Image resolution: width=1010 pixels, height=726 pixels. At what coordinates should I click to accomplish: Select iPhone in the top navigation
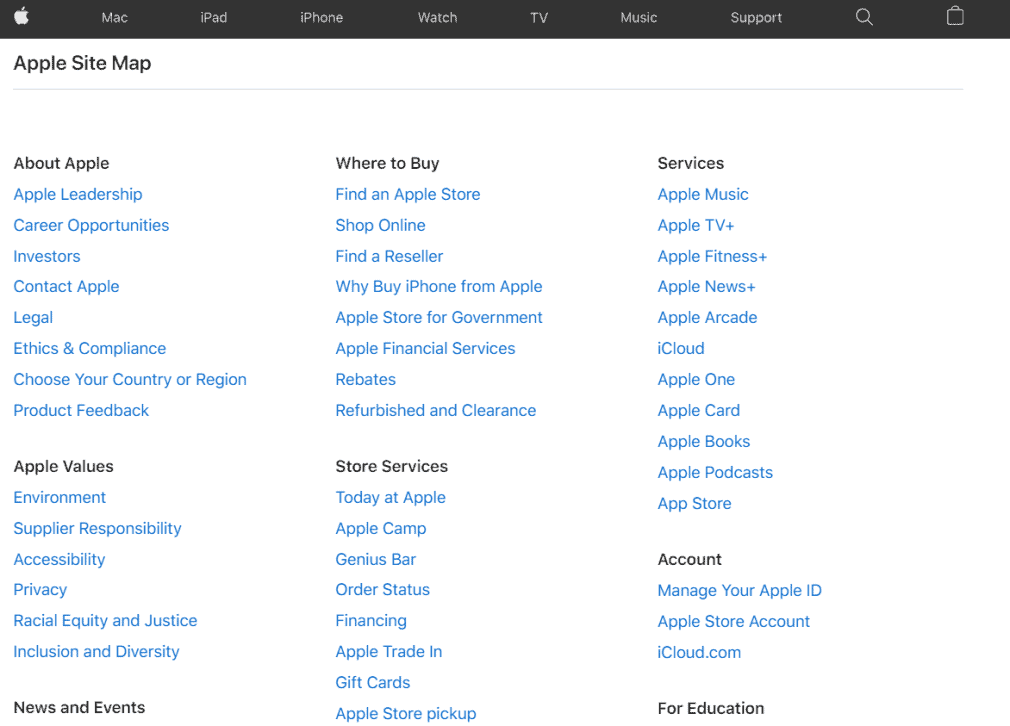(321, 17)
